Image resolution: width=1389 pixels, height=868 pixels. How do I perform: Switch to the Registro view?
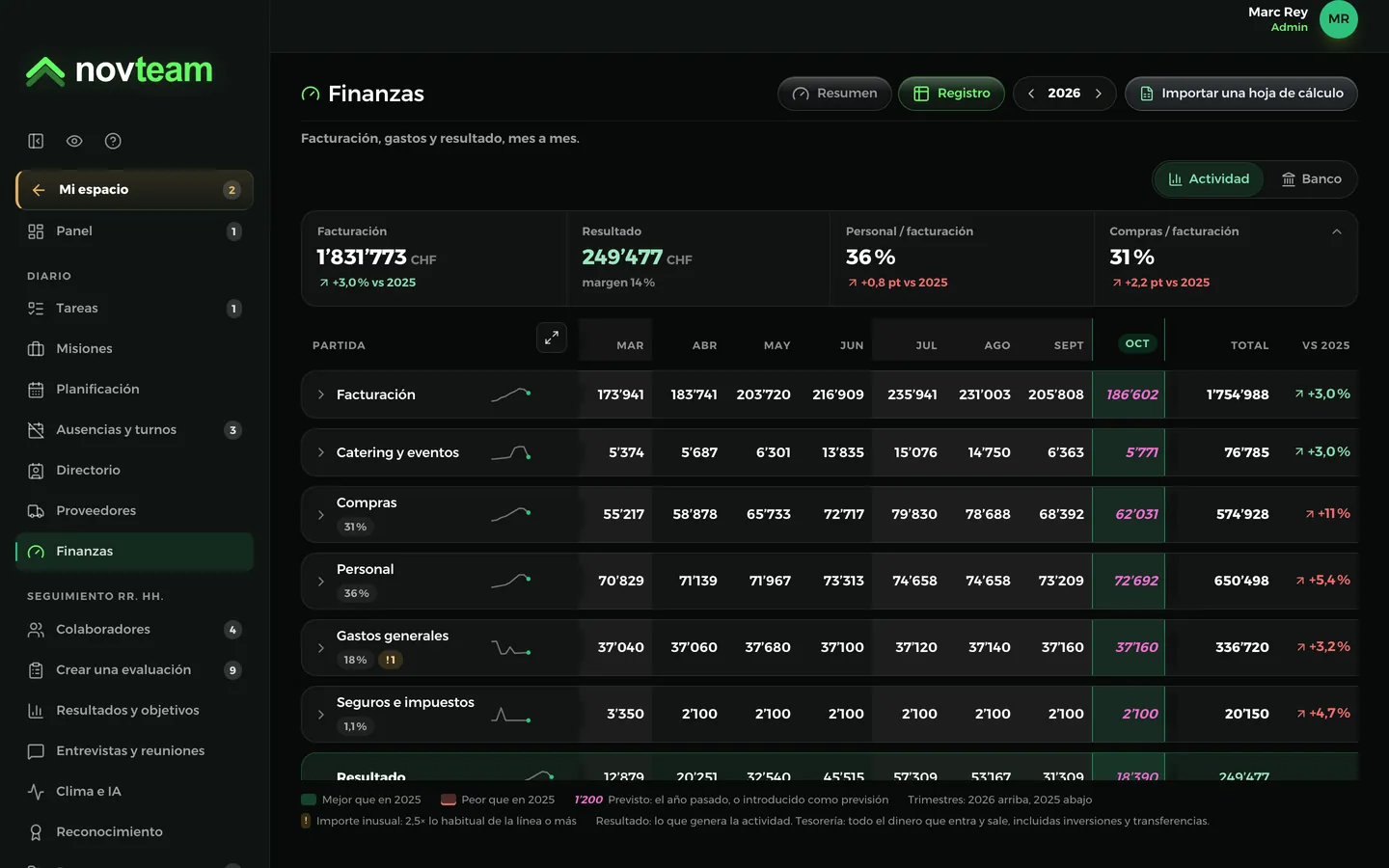click(x=951, y=94)
